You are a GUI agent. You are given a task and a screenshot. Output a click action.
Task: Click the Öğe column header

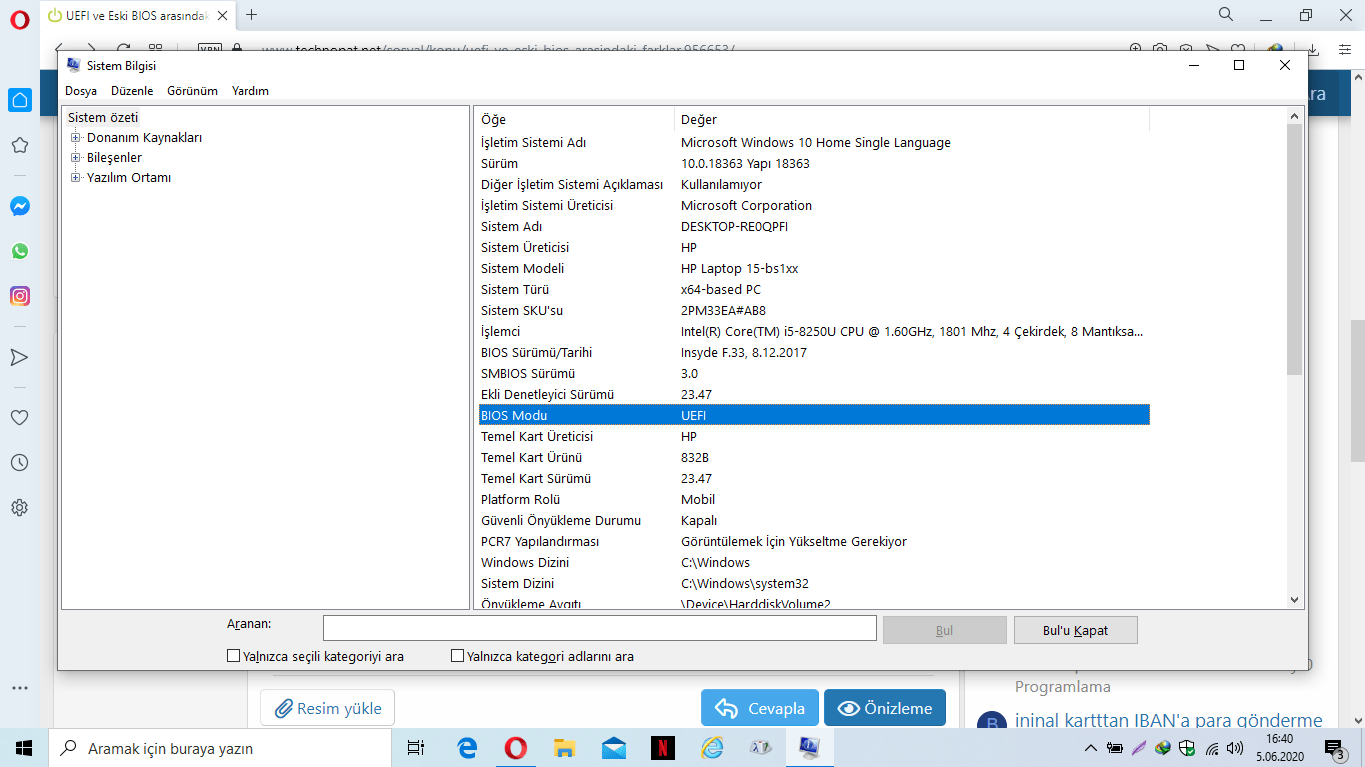click(575, 119)
